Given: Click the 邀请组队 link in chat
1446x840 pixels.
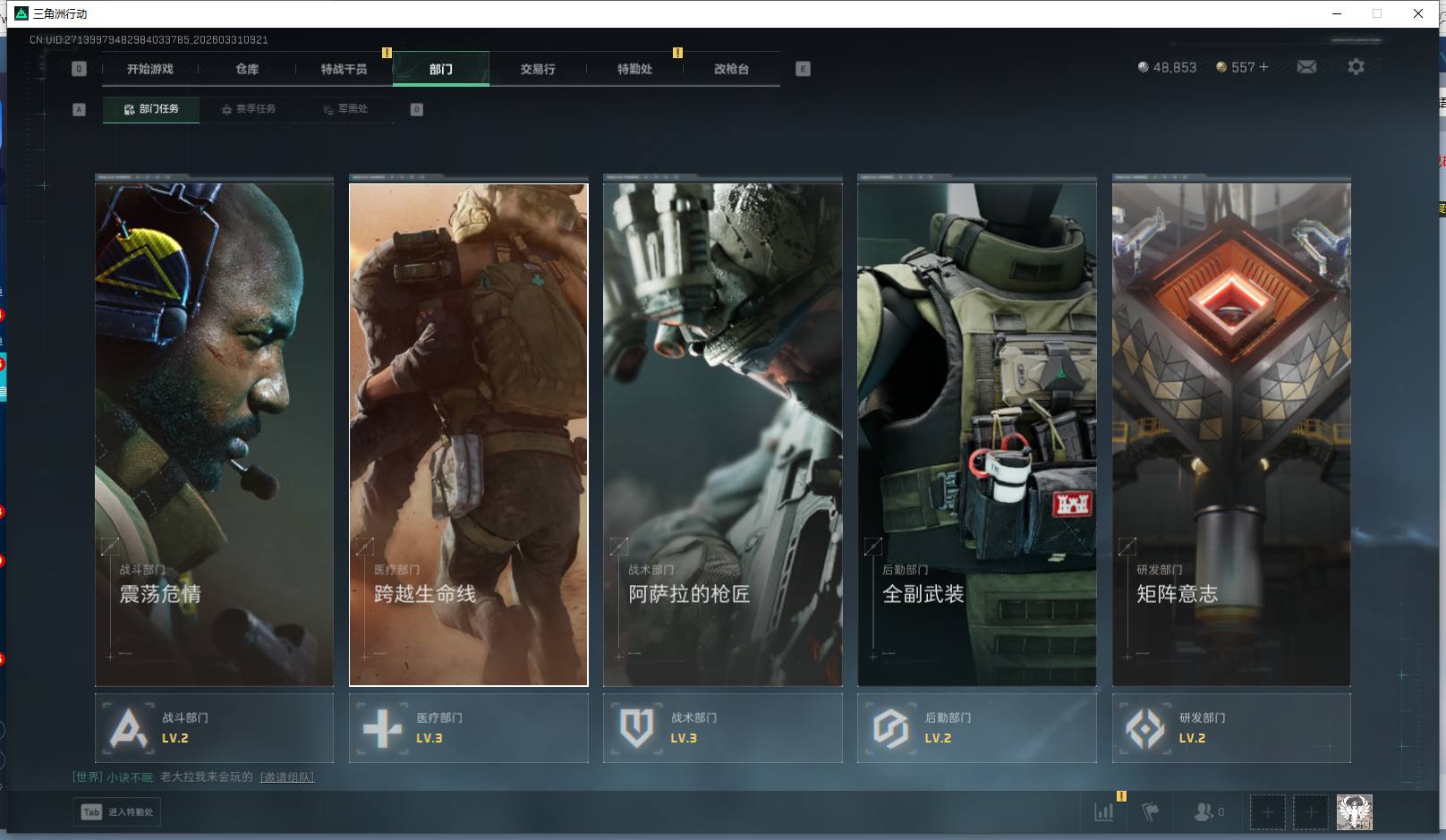Looking at the screenshot, I should tap(287, 777).
